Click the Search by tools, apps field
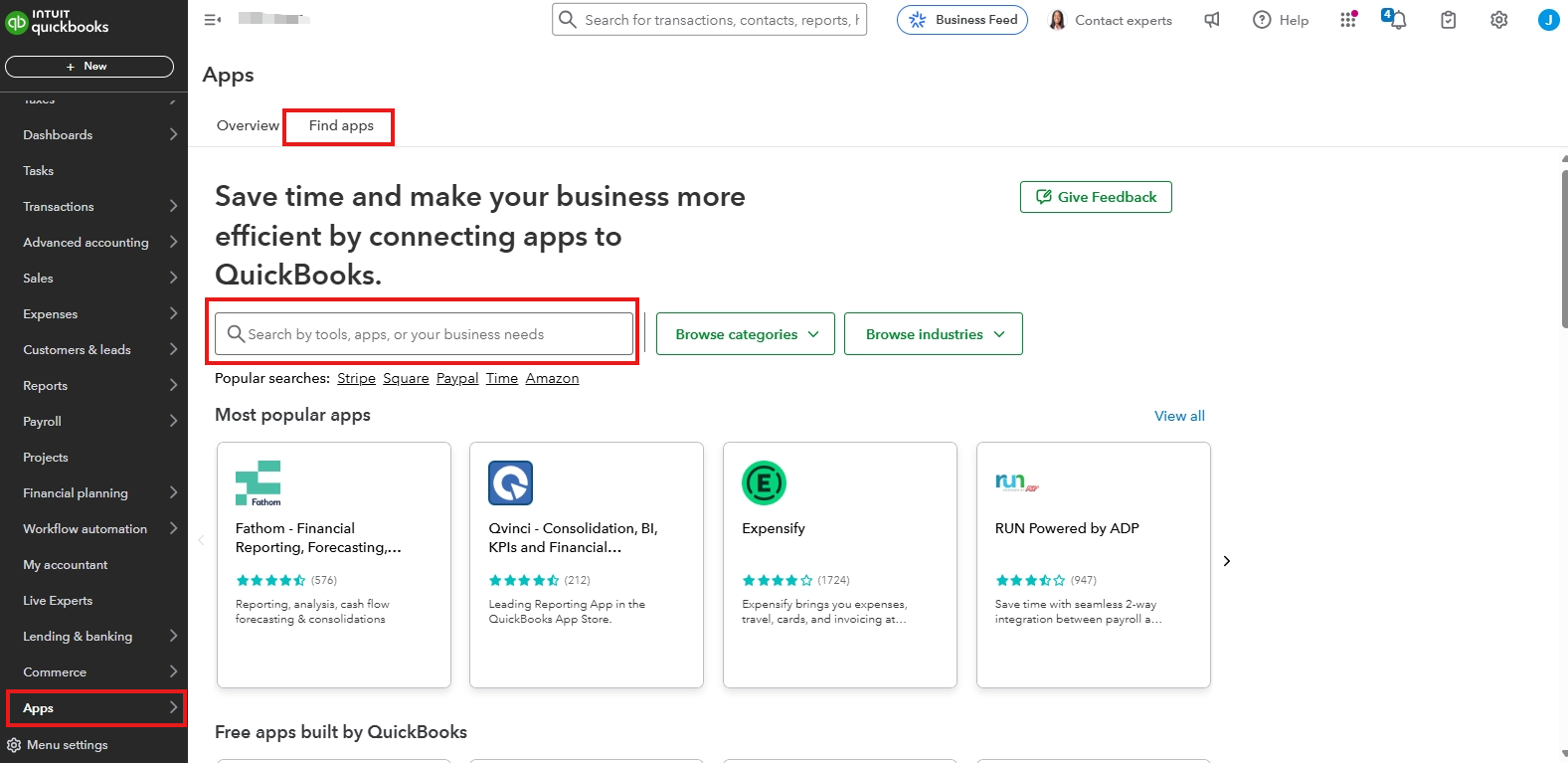Viewport: 1568px width, 763px height. click(x=424, y=334)
